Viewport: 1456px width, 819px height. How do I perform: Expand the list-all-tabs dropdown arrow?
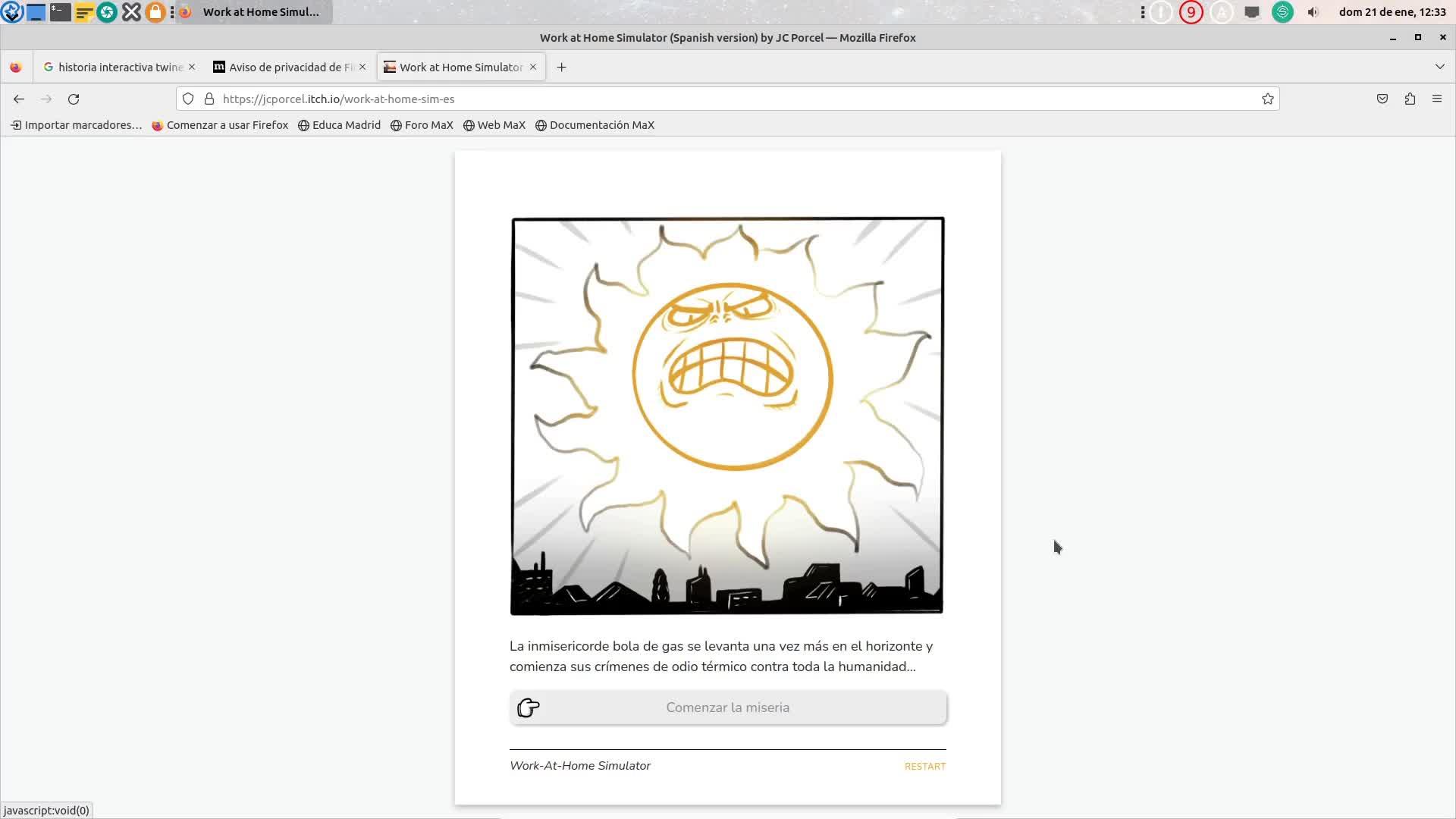(x=1439, y=67)
